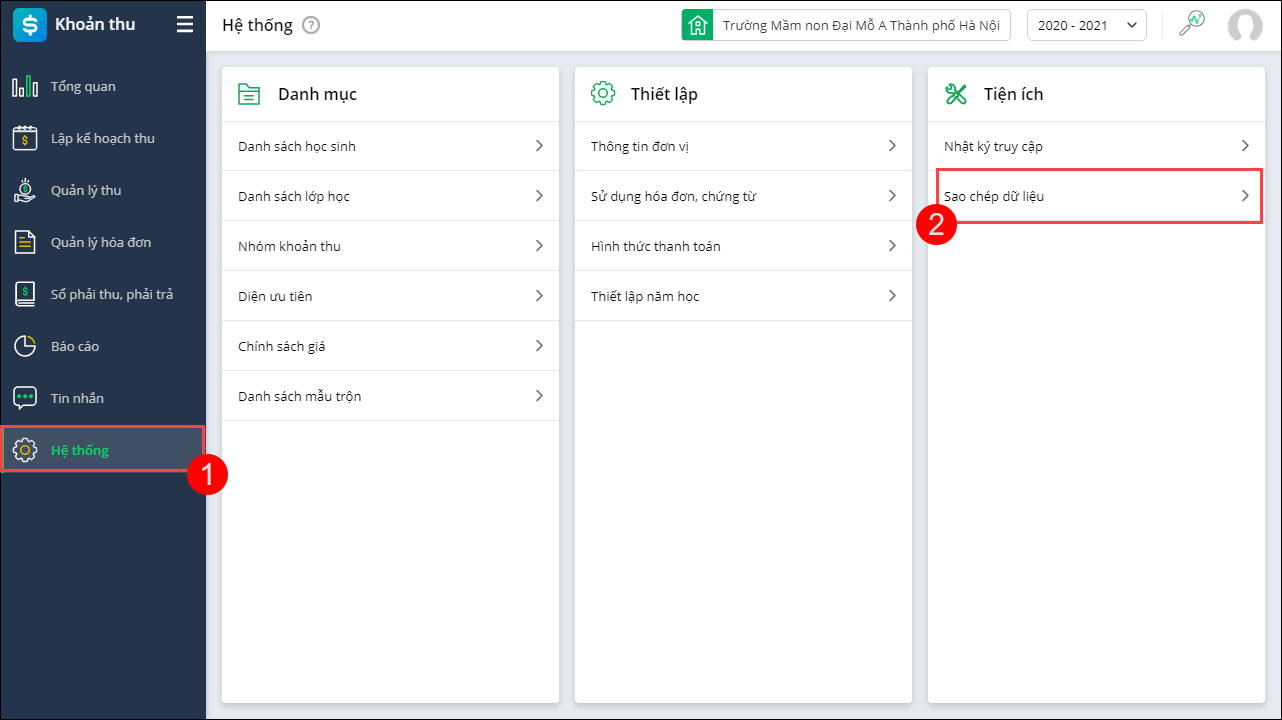Expand the Thông tin đơn vị chevron
Viewport: 1282px width, 720px height.
[x=892, y=146]
